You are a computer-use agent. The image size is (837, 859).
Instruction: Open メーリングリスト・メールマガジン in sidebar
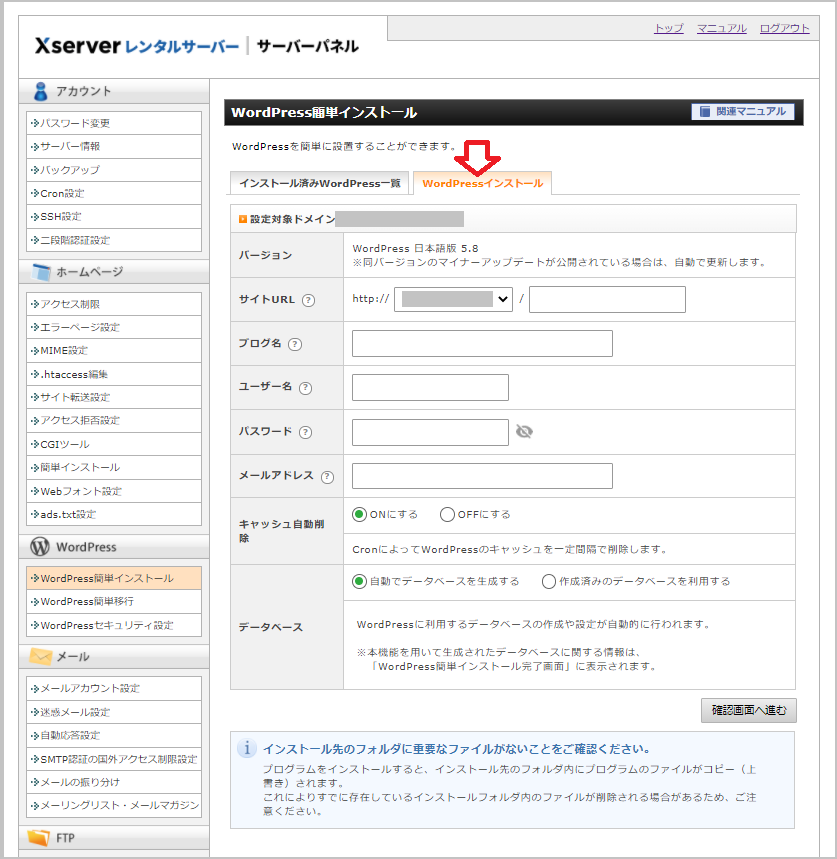tap(114, 805)
